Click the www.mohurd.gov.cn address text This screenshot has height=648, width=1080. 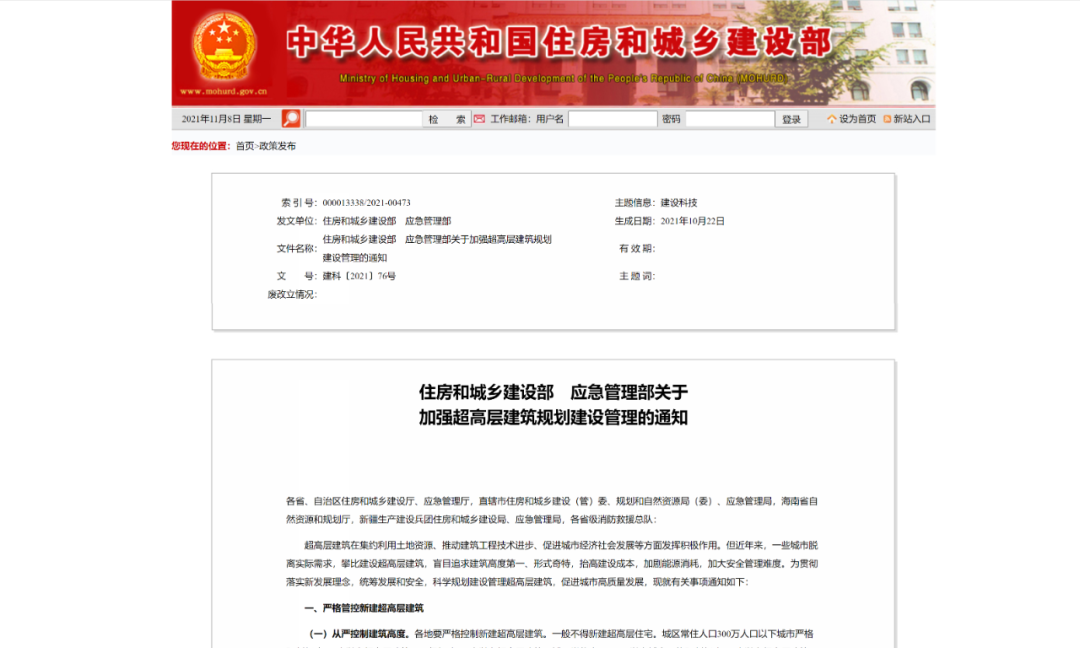223,91
